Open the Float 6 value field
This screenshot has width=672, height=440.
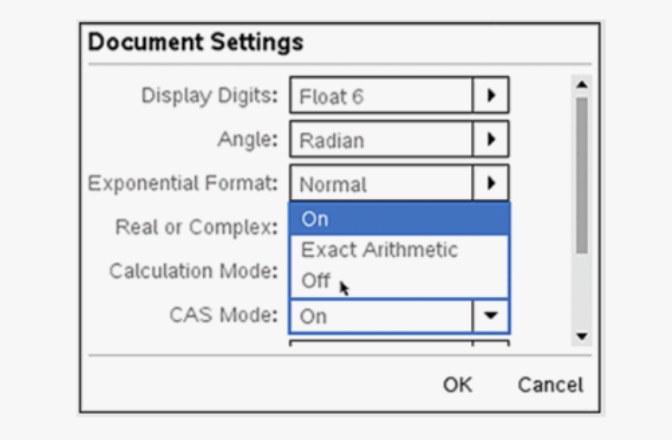click(x=381, y=95)
